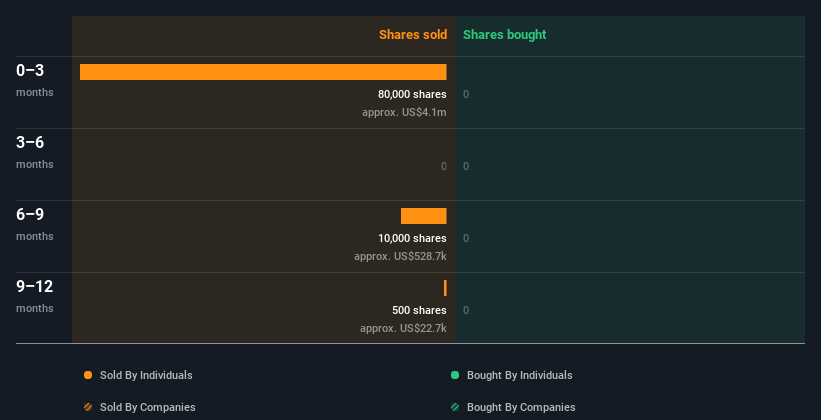Viewport: 821px width, 420px height.
Task: Click the approx. US$4.1m value text
Action: pyautogui.click(x=404, y=112)
